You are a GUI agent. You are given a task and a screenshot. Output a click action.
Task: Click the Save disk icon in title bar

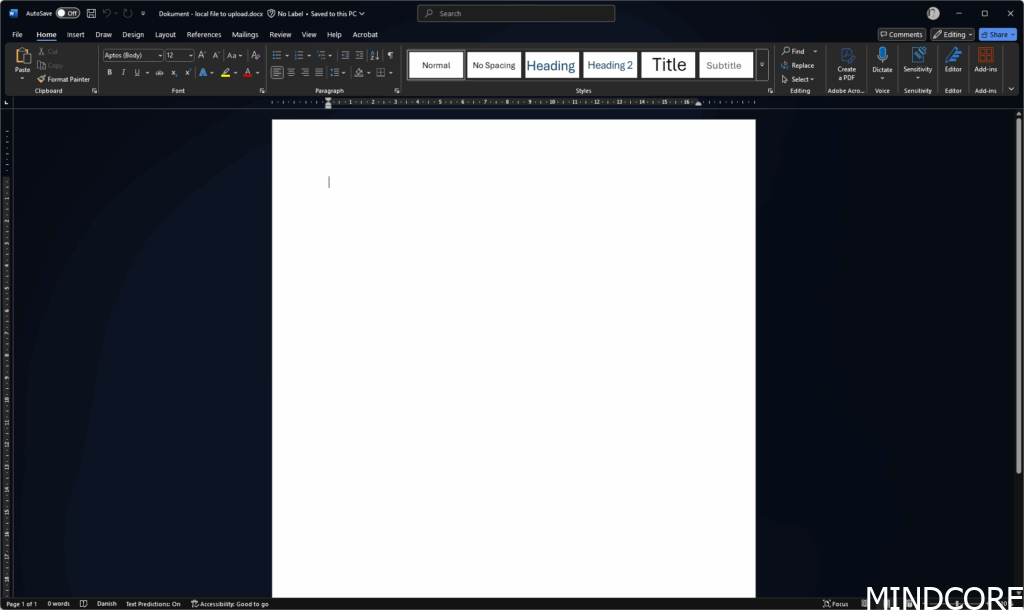click(x=91, y=13)
